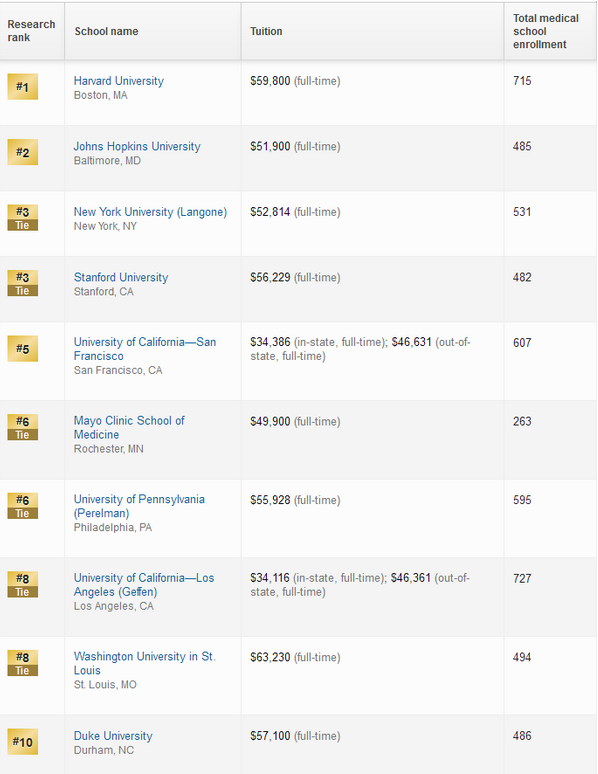This screenshot has height=774, width=598.
Task: Open the Harvard University link
Action: click(119, 81)
